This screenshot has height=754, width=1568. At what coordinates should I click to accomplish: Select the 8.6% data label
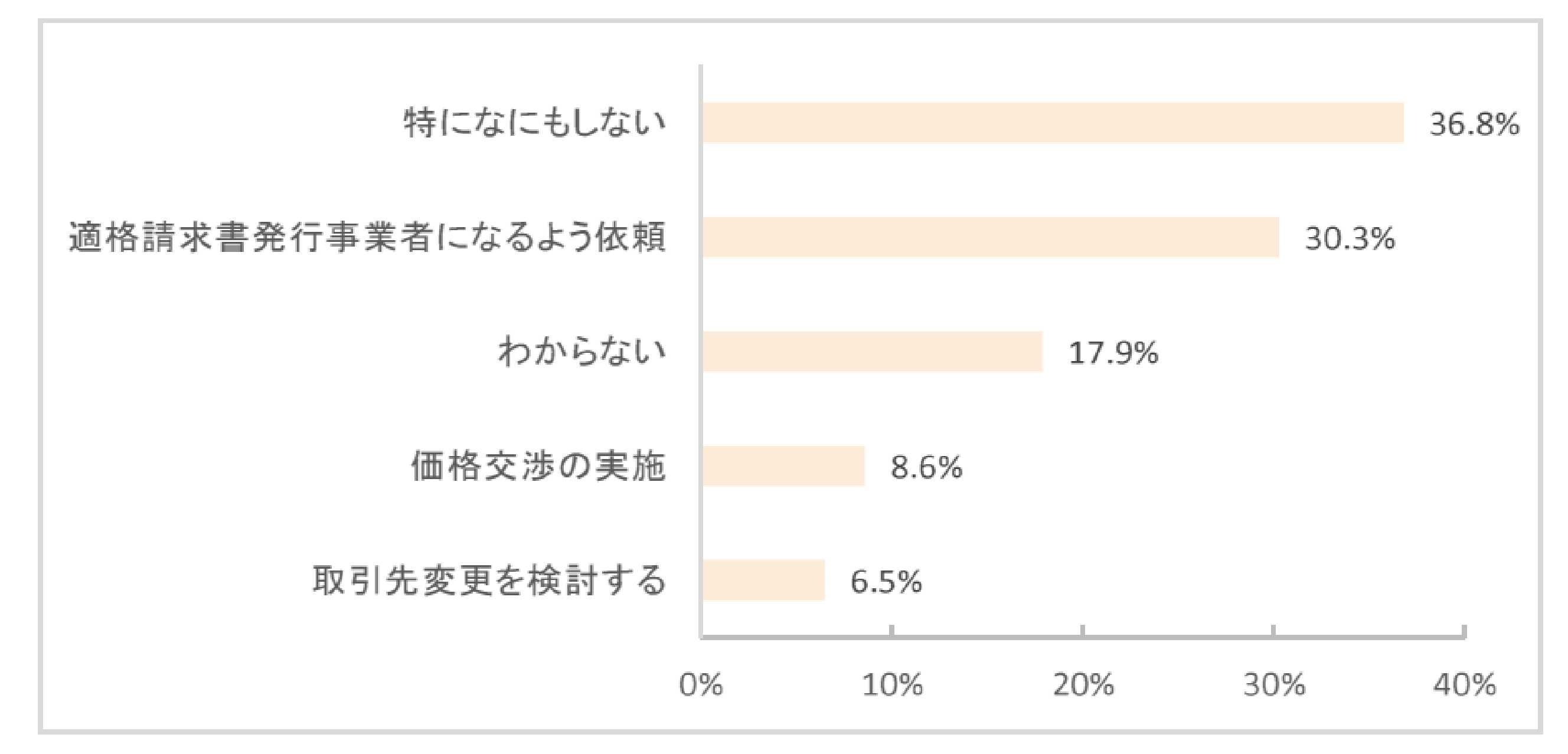click(x=926, y=467)
